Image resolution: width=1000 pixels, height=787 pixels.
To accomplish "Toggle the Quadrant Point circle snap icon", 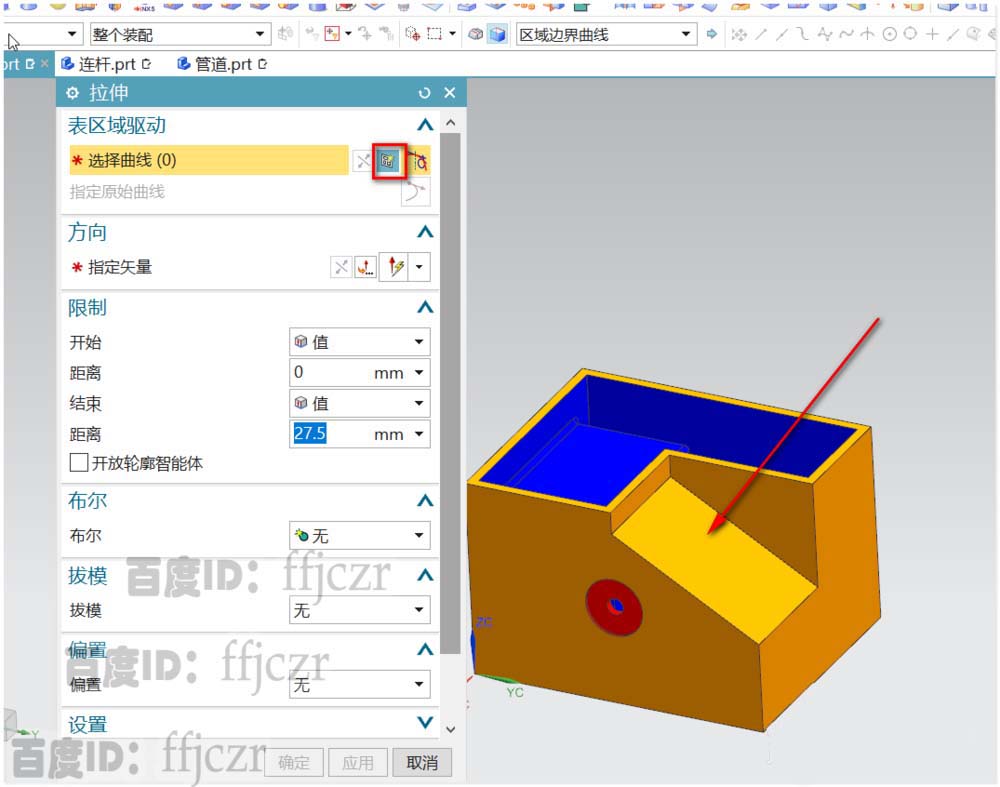I will (x=910, y=34).
